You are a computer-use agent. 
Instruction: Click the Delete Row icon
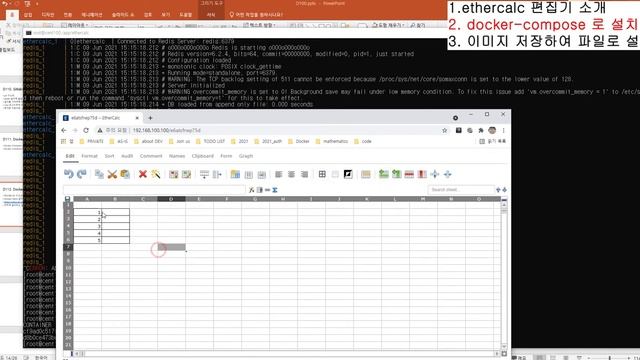[409, 174]
